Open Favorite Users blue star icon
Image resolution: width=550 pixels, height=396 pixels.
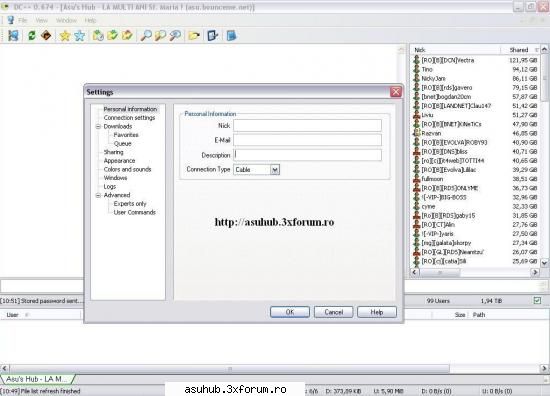[x=80, y=35]
